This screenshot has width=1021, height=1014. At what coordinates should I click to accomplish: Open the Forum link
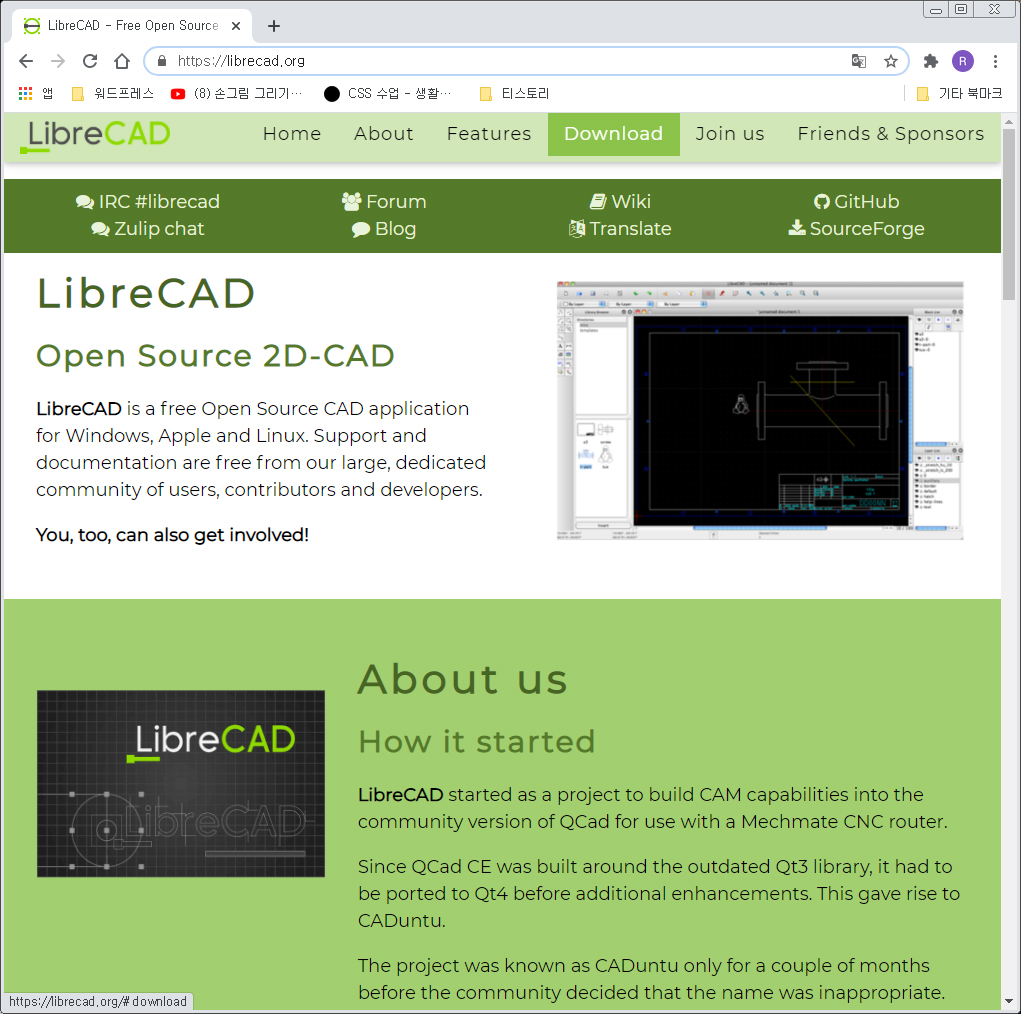[384, 202]
